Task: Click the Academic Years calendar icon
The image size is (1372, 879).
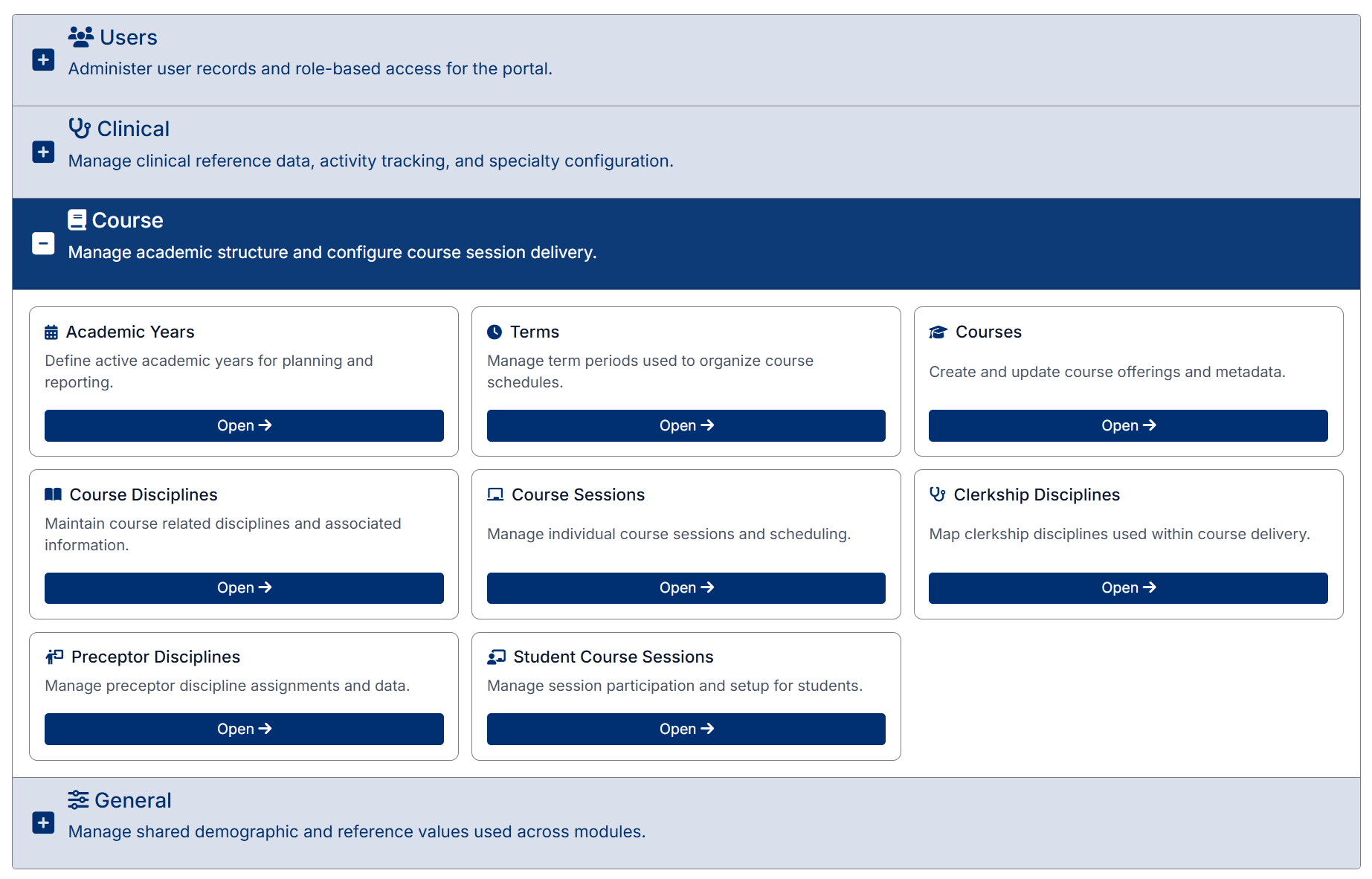Action: (51, 332)
